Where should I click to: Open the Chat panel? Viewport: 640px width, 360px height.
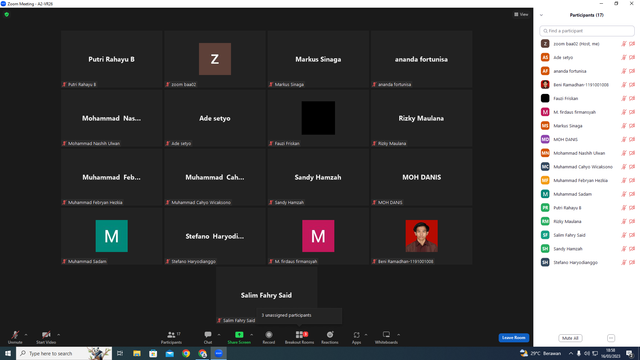[x=208, y=337]
